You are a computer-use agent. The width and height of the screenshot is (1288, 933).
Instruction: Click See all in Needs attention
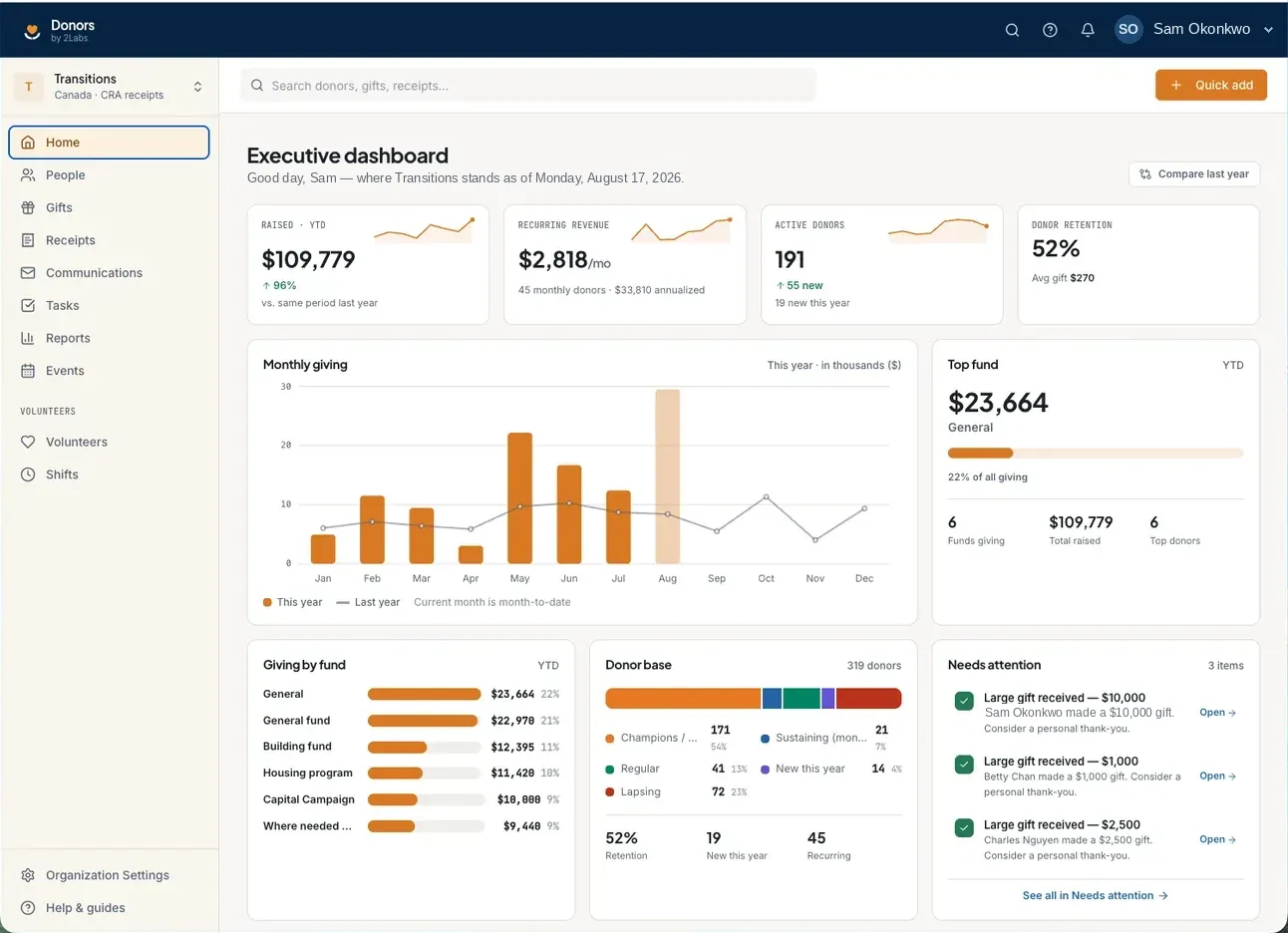coord(1095,896)
